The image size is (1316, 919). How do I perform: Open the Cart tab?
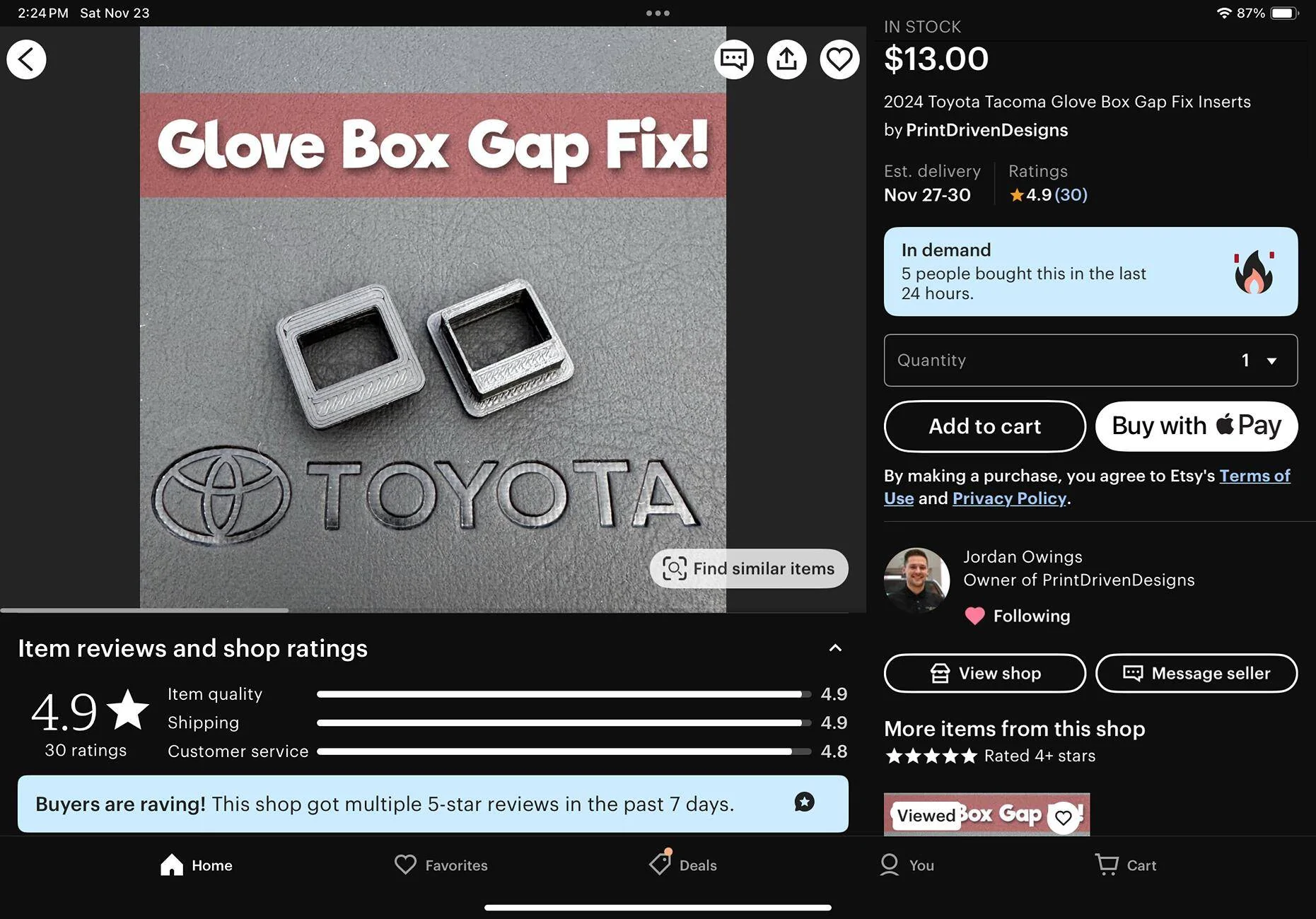point(1126,865)
